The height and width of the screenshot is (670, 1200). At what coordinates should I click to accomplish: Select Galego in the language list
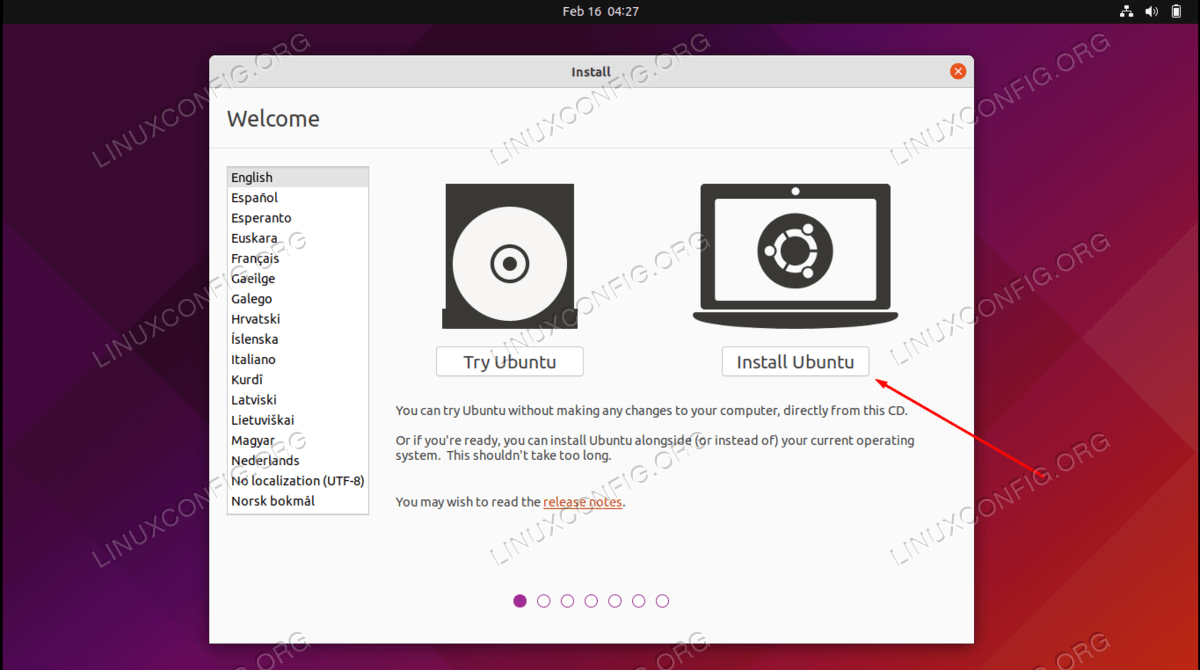pyautogui.click(x=298, y=299)
